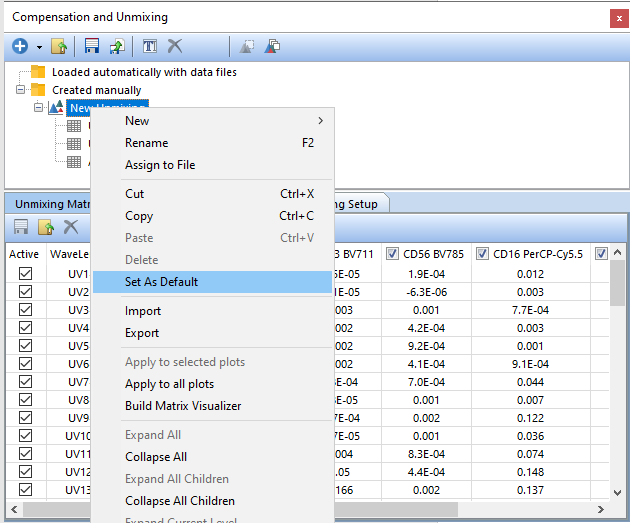Screen dimensions: 635x523
Task: Click the first matrix grid icon in tree
Action: [x=74, y=126]
